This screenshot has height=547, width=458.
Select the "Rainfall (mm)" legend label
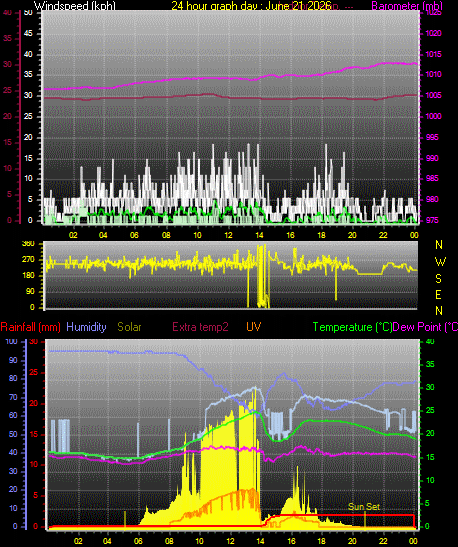pyautogui.click(x=30, y=327)
